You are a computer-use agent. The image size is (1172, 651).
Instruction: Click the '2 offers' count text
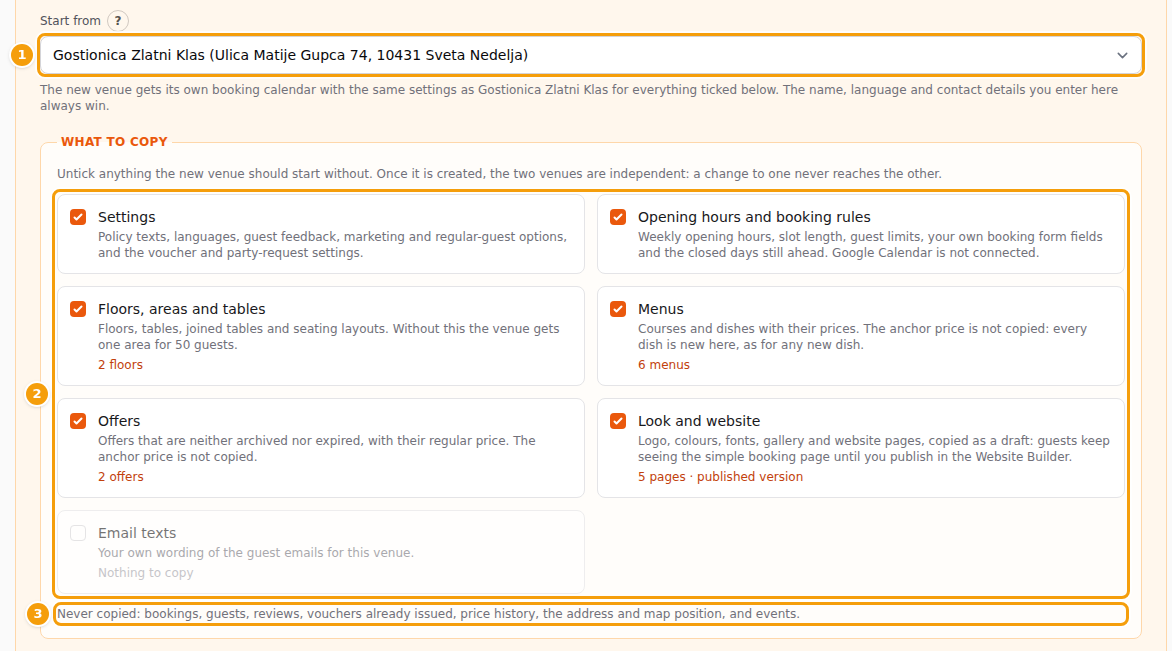[x=120, y=477]
